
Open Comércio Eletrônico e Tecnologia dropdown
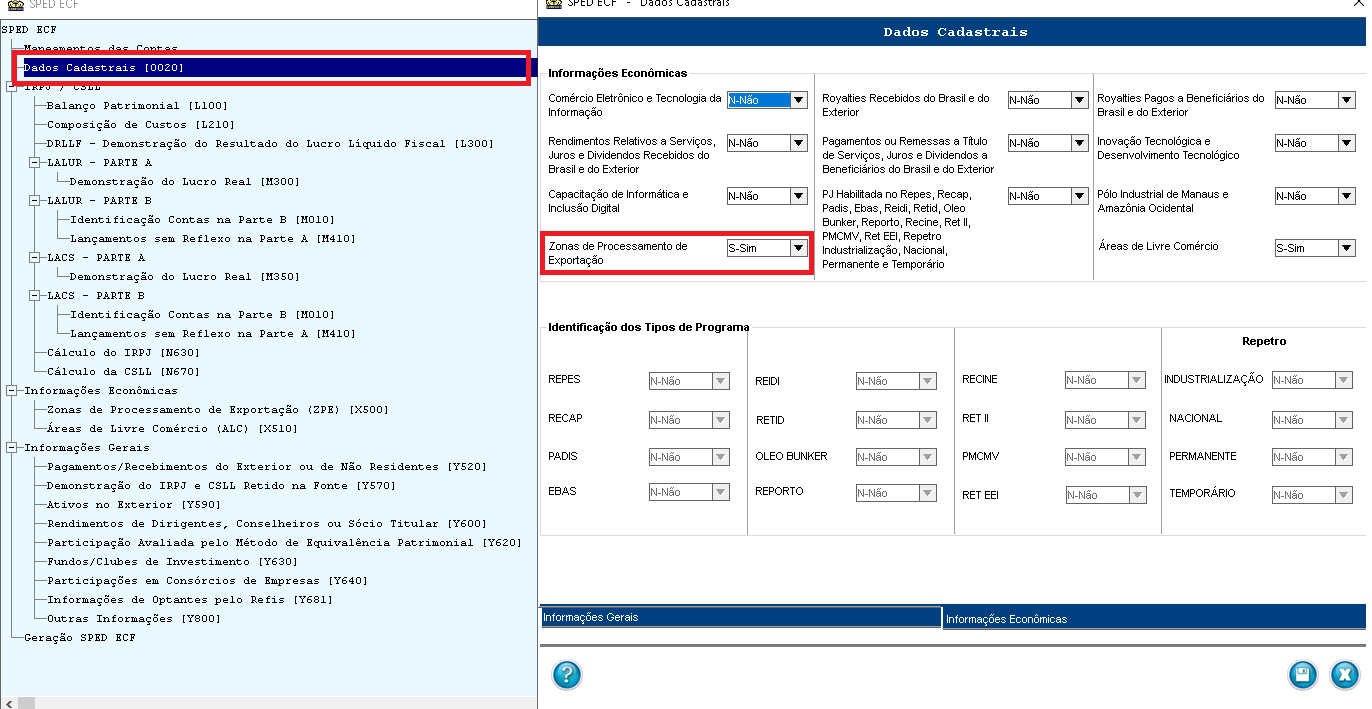798,100
